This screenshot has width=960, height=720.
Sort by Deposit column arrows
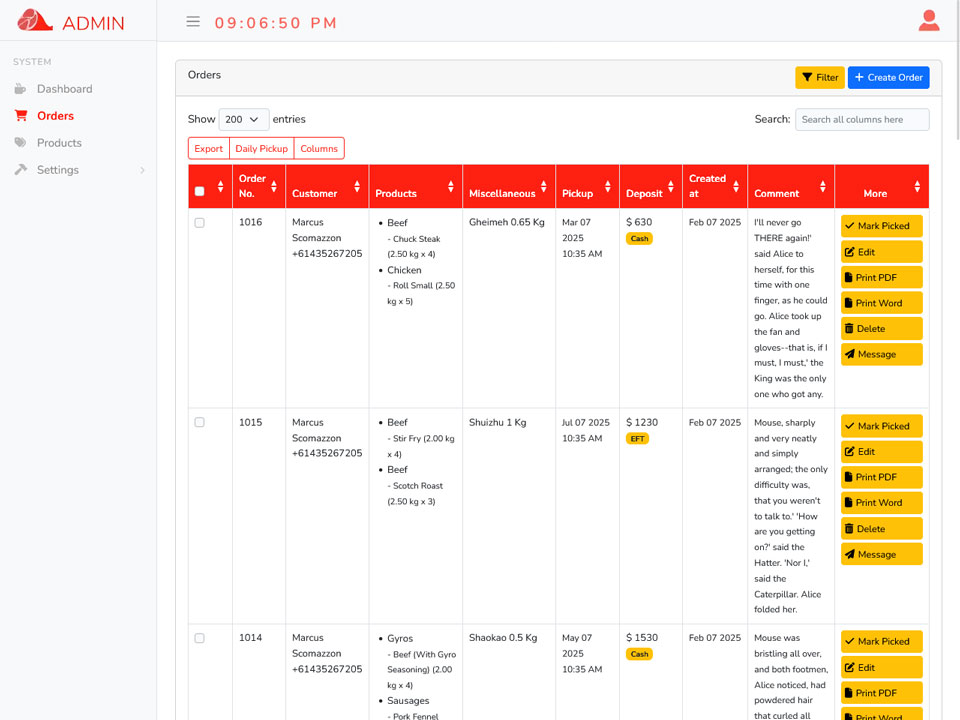[x=671, y=186]
